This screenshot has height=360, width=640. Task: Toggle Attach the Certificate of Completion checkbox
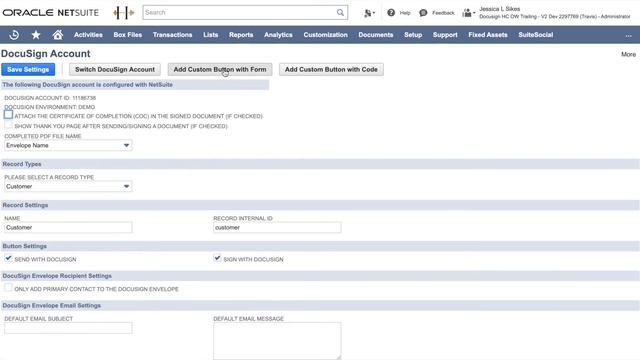point(8,115)
